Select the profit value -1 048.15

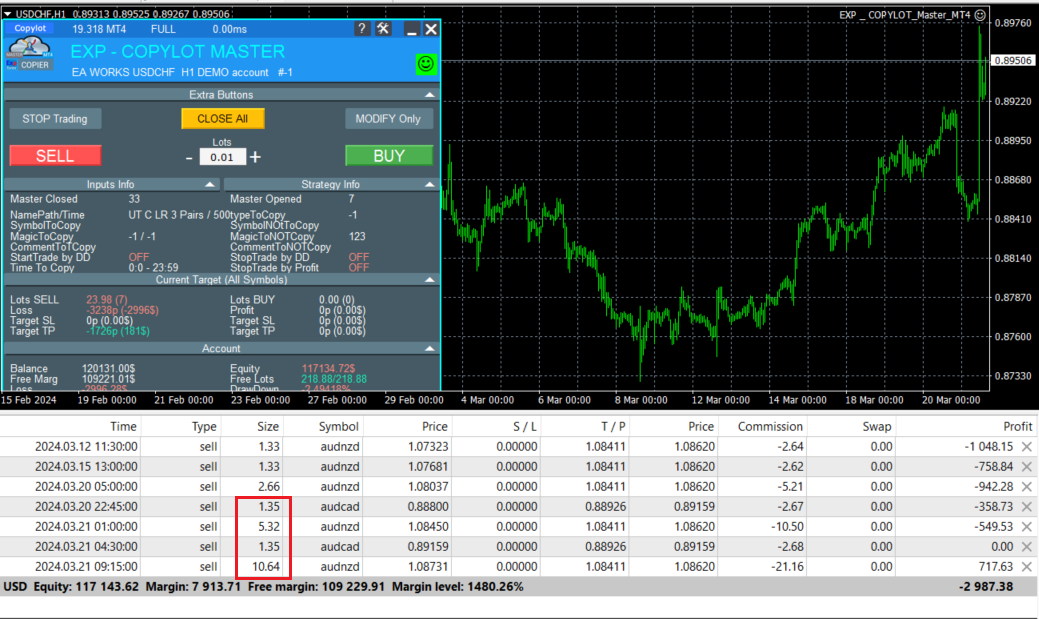tap(987, 447)
